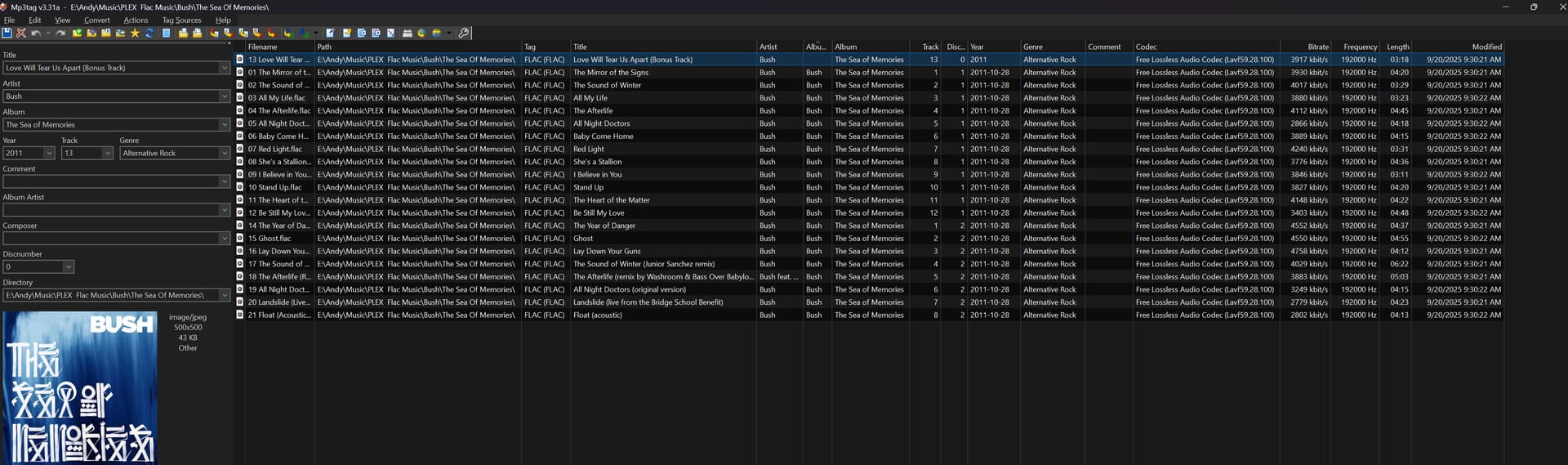
Task: Click the Actions icon in toolbar
Action: (x=287, y=34)
